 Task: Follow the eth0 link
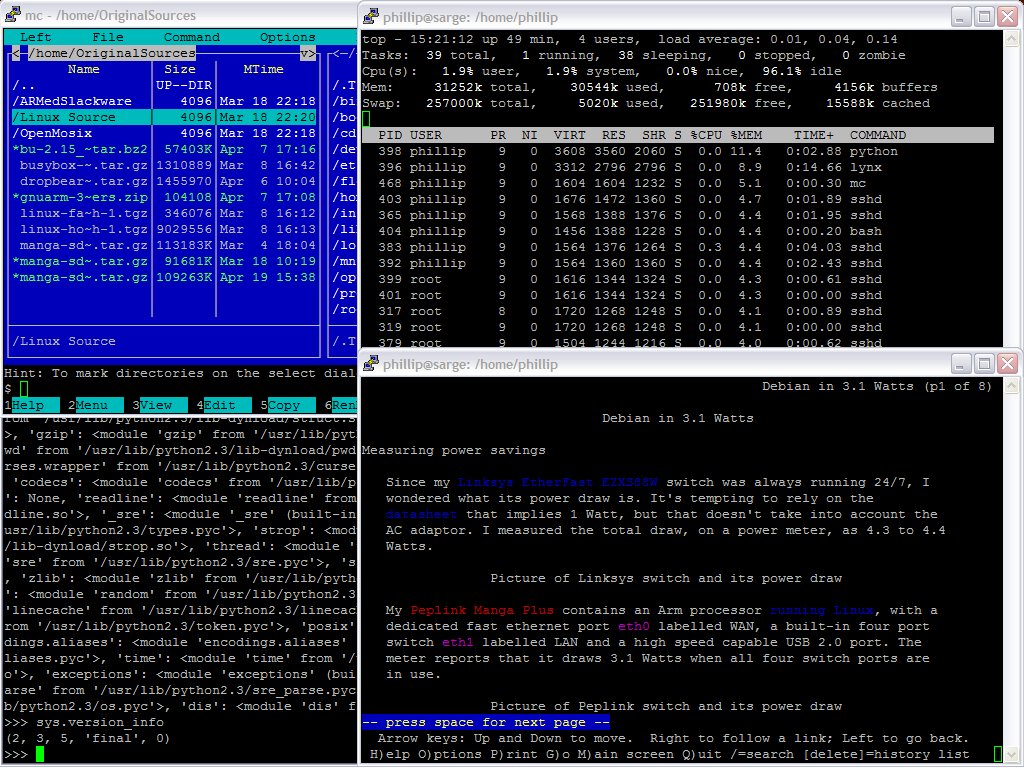pos(633,626)
